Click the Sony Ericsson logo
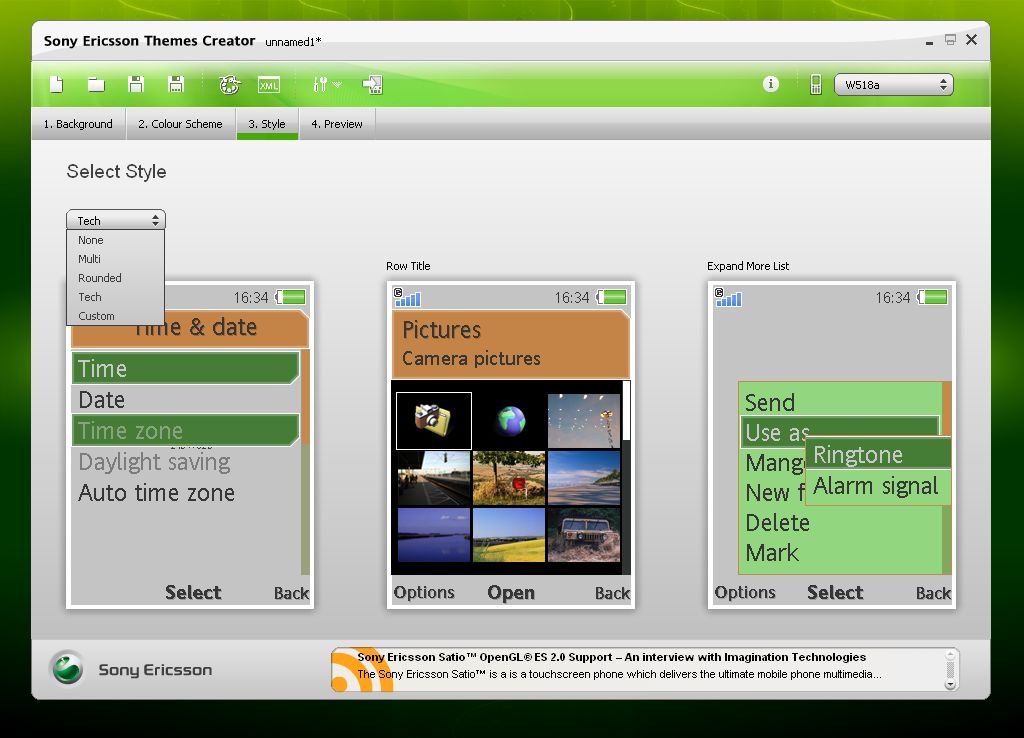The height and width of the screenshot is (738, 1024). [67, 669]
